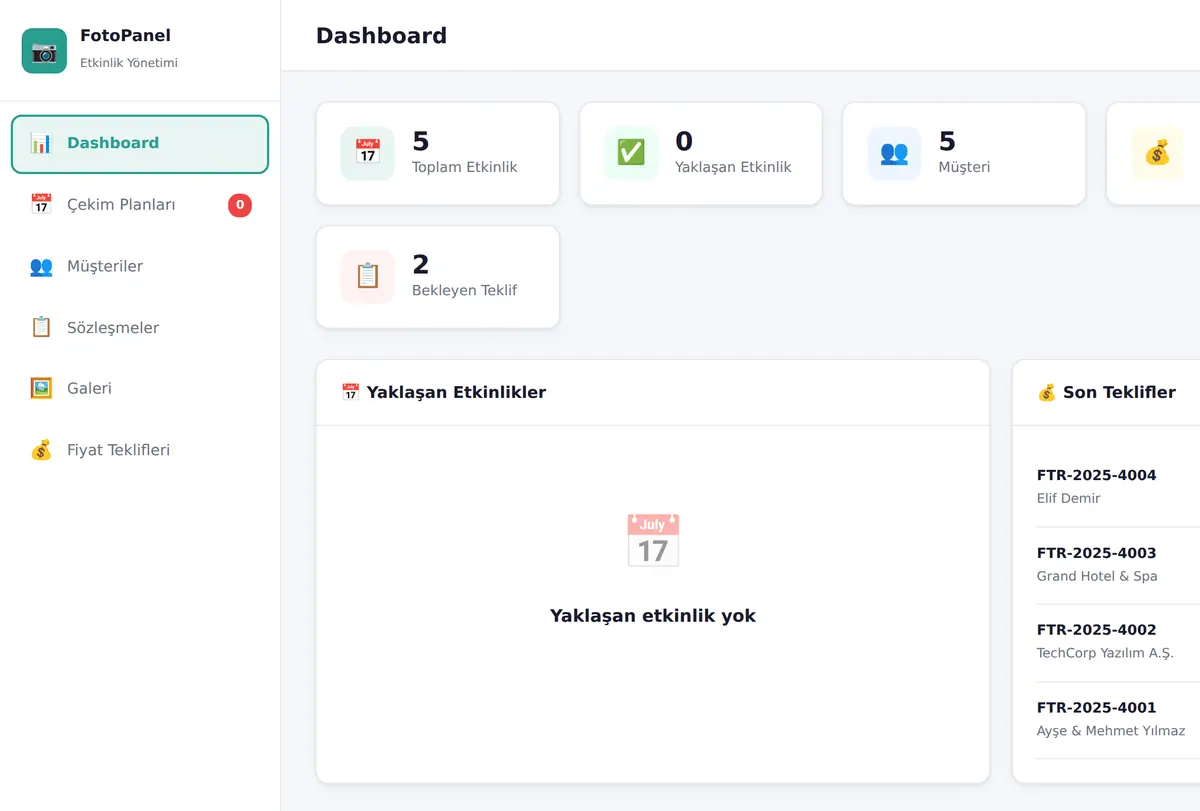Click the money bag icon beside Son Teklifler
The height and width of the screenshot is (811, 1200).
coord(1047,392)
